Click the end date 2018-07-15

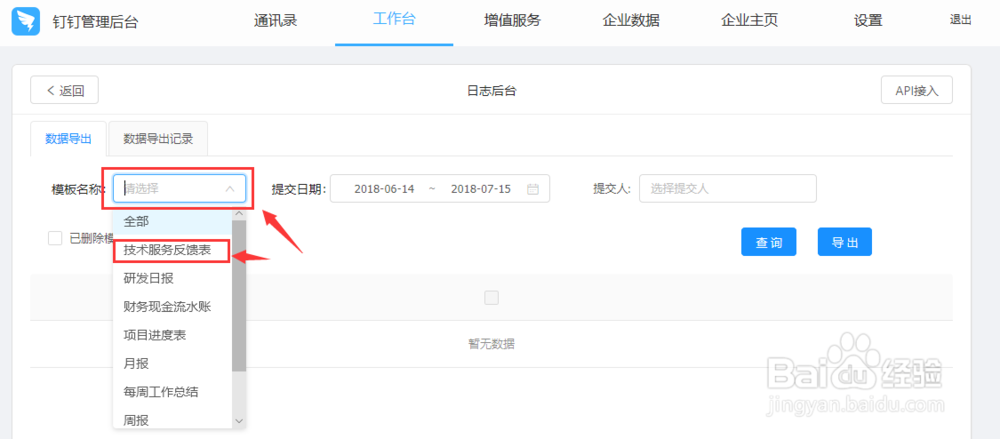point(480,190)
